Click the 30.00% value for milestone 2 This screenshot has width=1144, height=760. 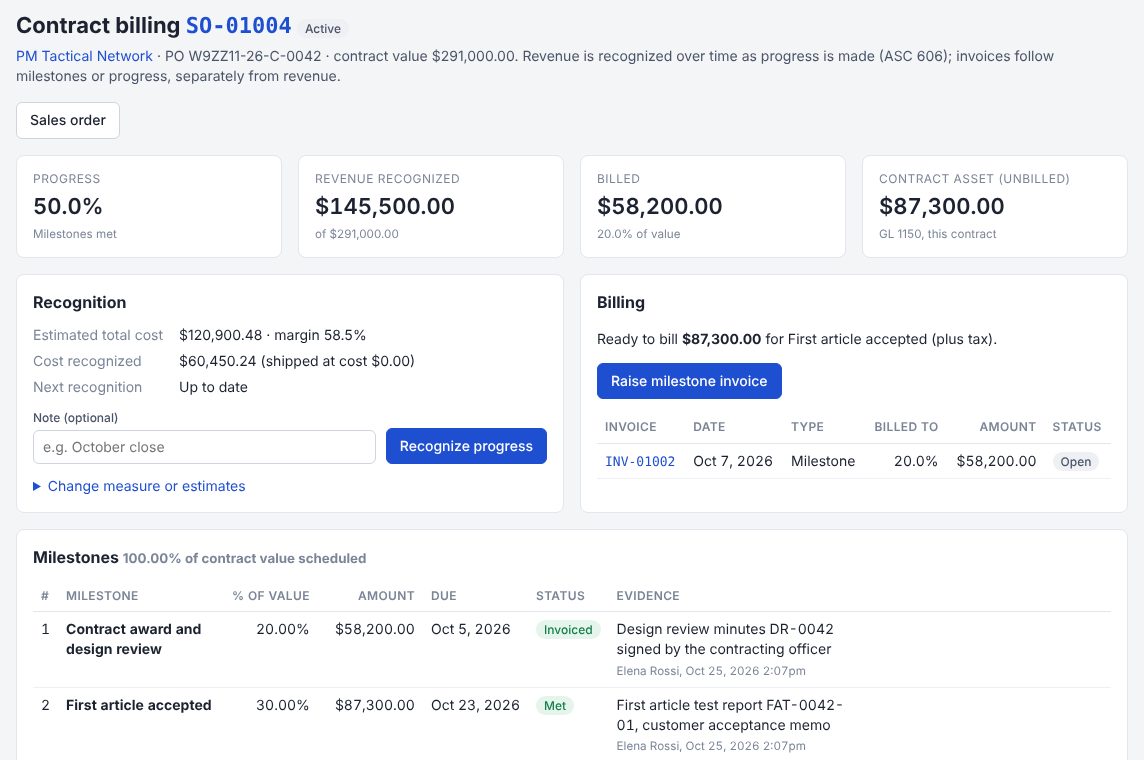[x=282, y=705]
